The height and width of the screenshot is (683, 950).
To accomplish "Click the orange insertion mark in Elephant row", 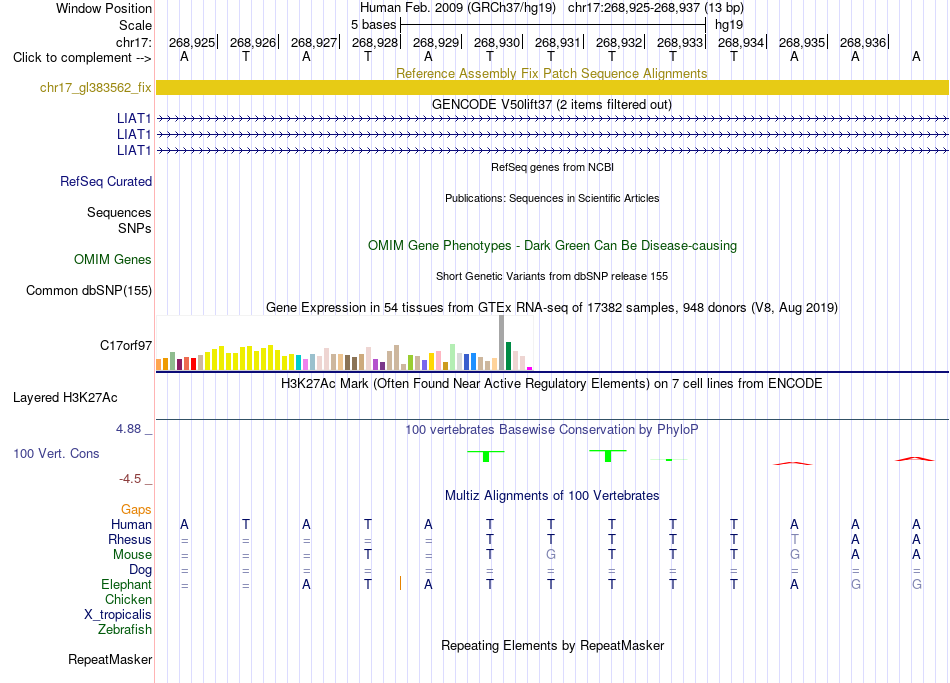I will 400,584.
